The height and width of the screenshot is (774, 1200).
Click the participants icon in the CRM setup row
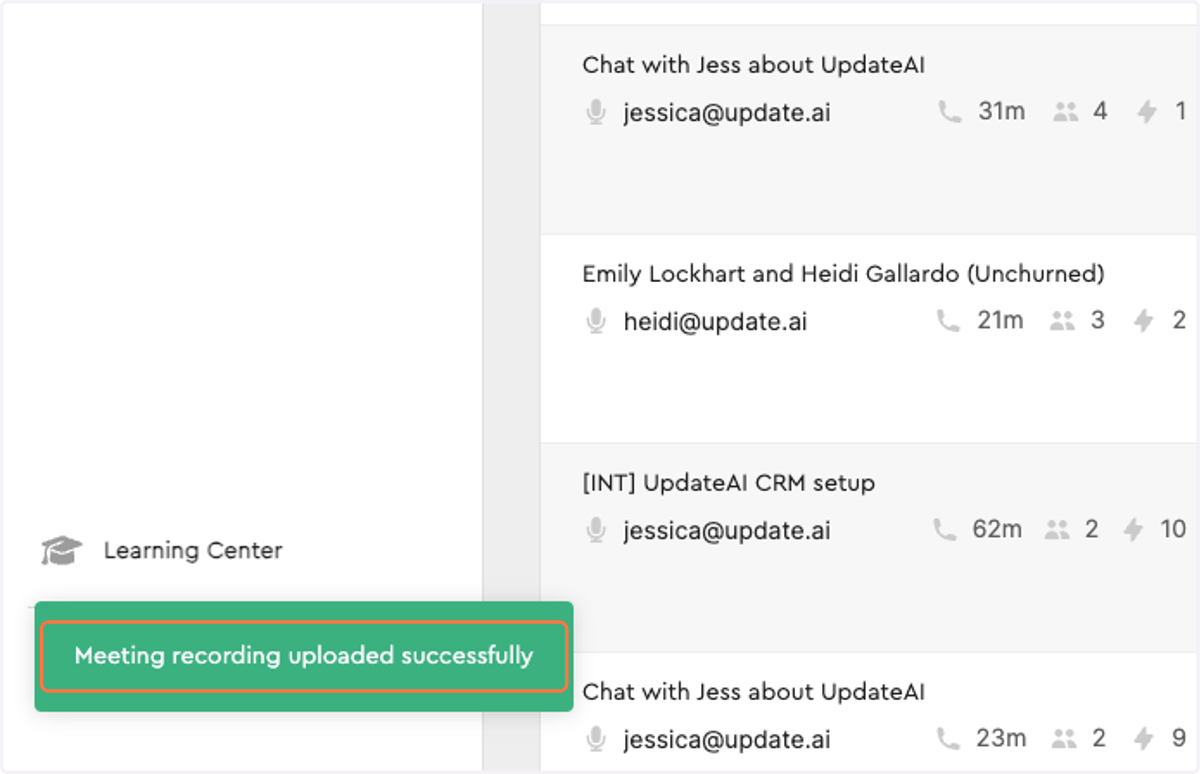click(1058, 530)
